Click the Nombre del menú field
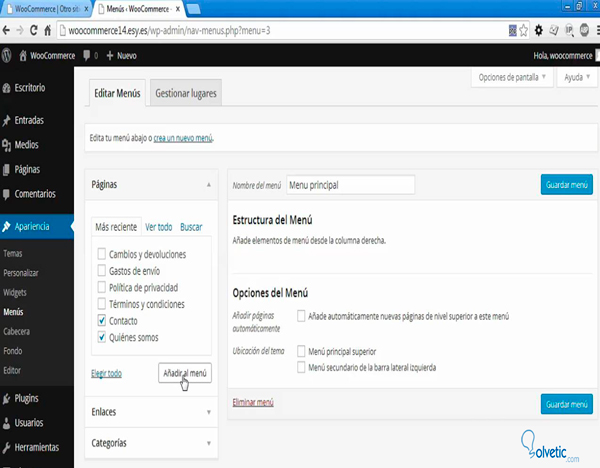 [351, 185]
